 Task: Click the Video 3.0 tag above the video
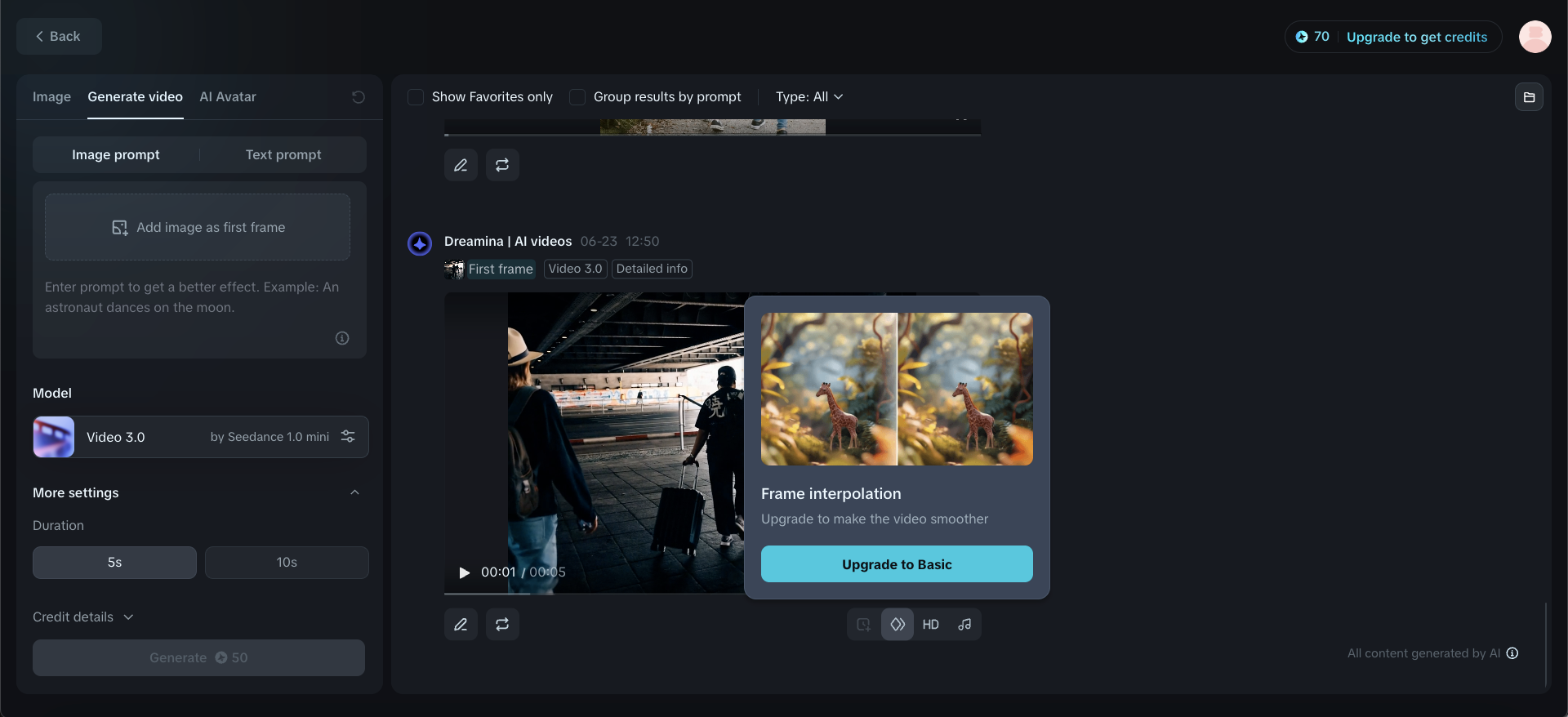(x=576, y=269)
